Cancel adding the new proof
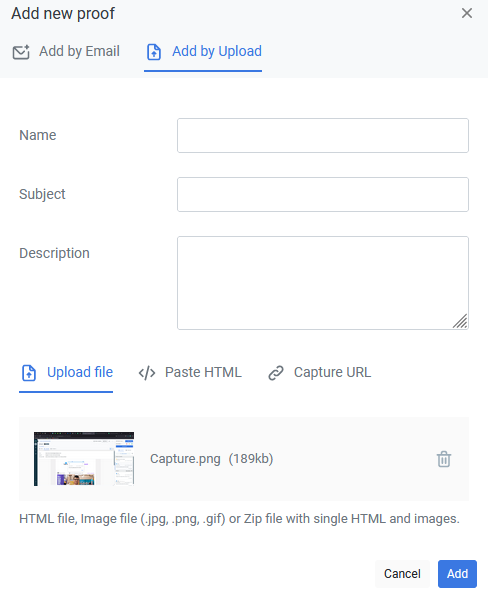488x599 pixels. point(402,573)
